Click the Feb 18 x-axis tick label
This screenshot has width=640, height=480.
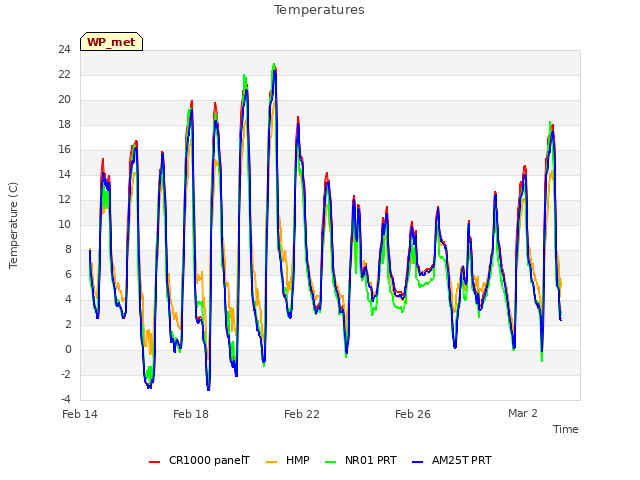[x=191, y=414]
